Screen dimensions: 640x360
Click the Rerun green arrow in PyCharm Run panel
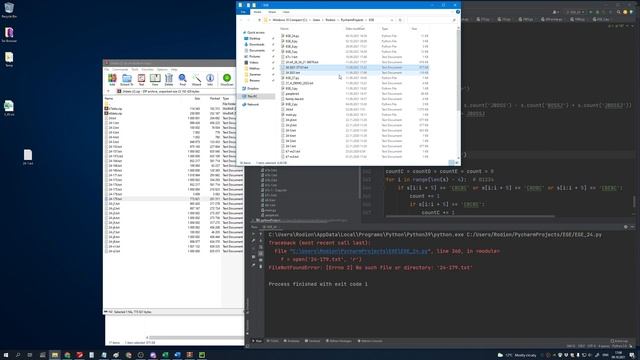253,235
